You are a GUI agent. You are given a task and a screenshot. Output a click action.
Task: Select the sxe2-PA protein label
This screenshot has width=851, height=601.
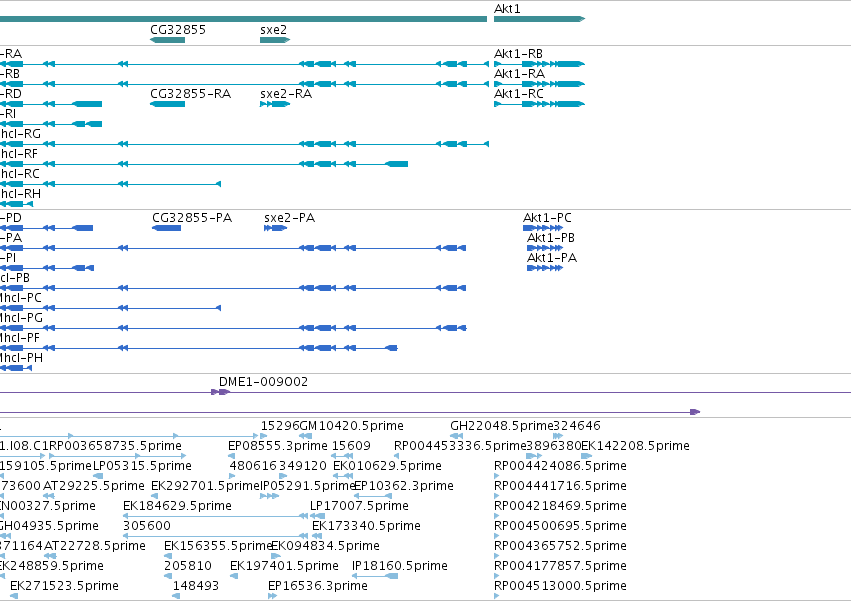(x=289, y=218)
